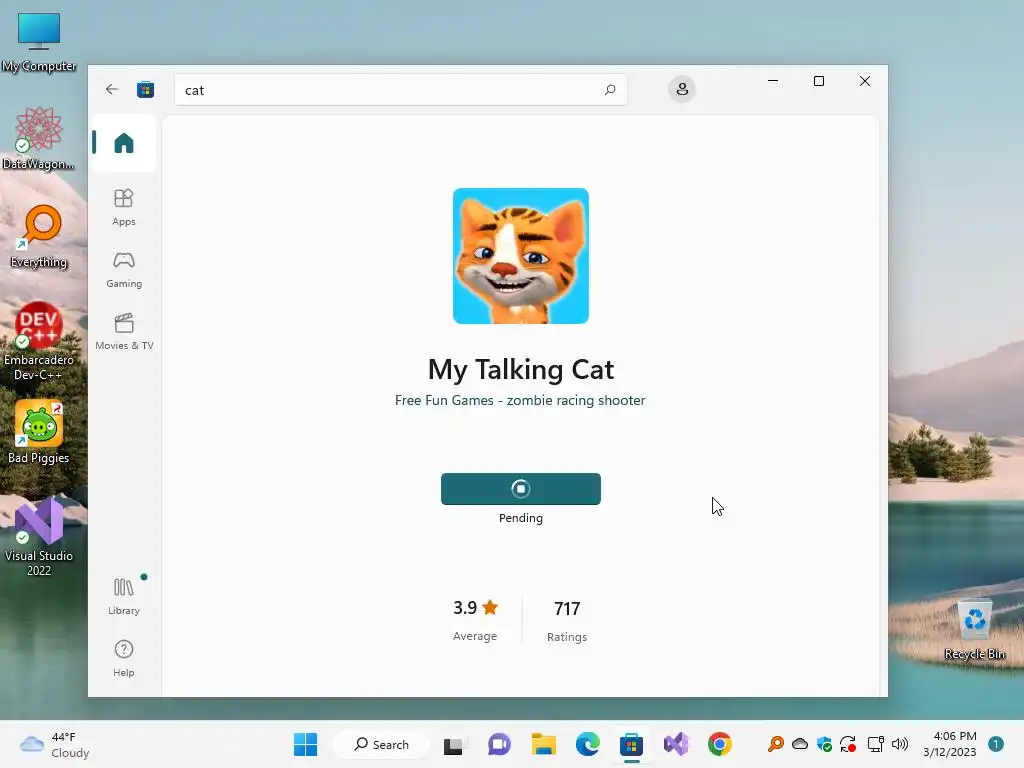Open the Chat app on the taskbar
The height and width of the screenshot is (768, 1024).
tap(499, 744)
